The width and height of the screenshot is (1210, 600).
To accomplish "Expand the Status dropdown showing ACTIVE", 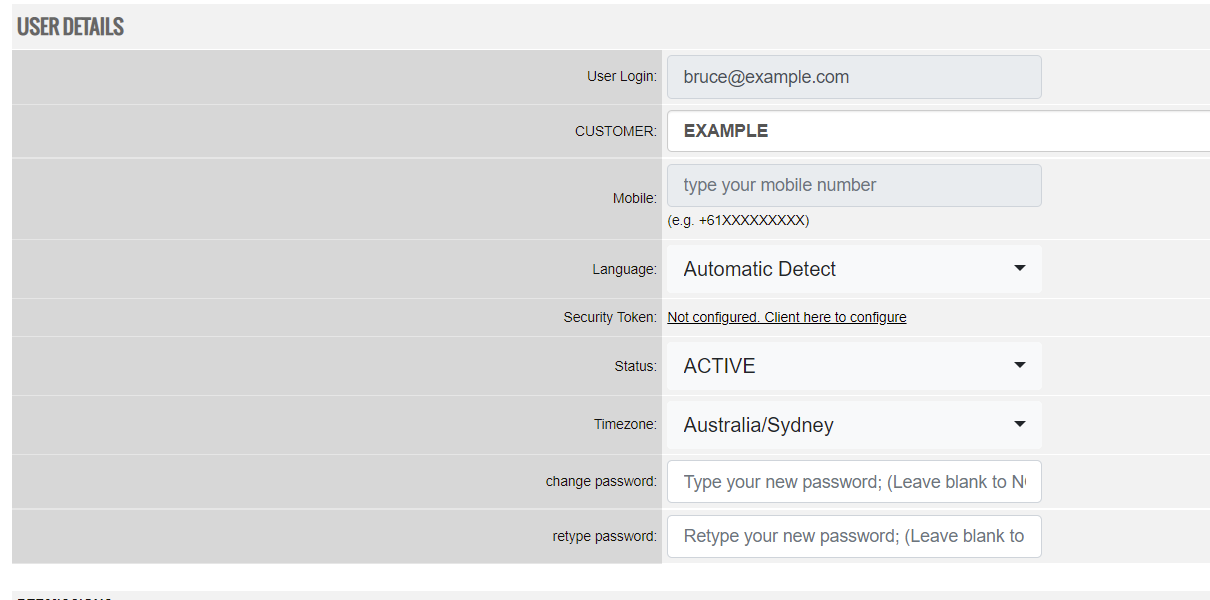I will (854, 366).
